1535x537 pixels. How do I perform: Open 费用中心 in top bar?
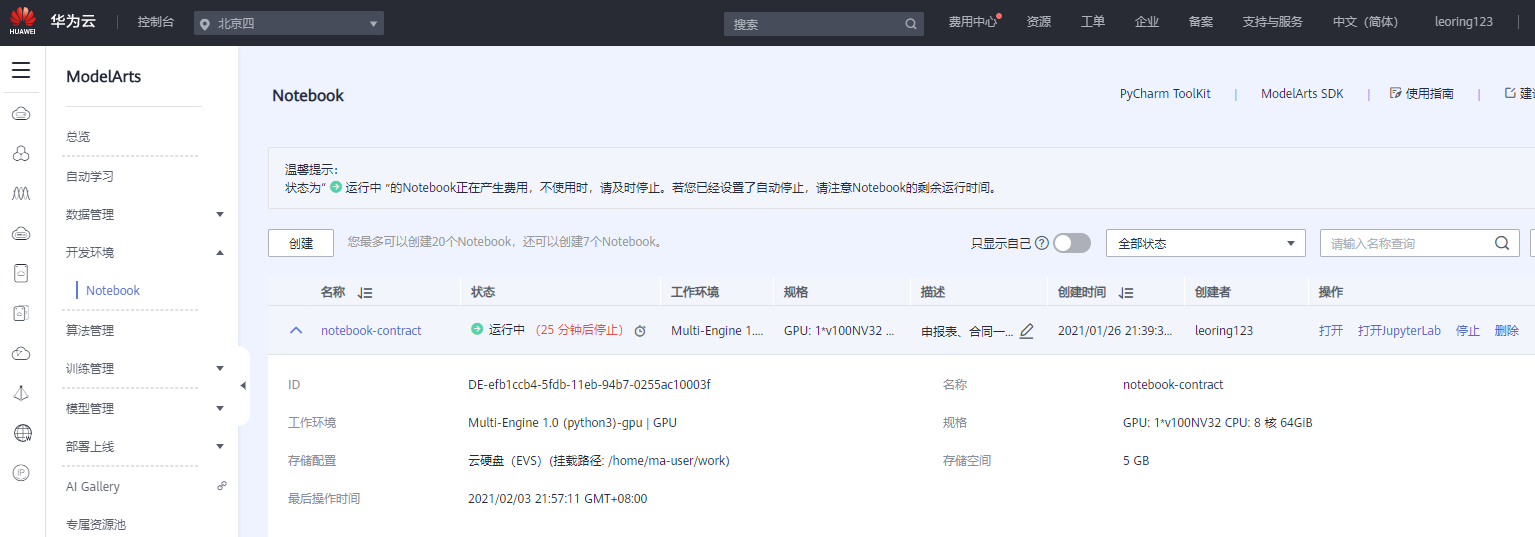pyautogui.click(x=973, y=22)
